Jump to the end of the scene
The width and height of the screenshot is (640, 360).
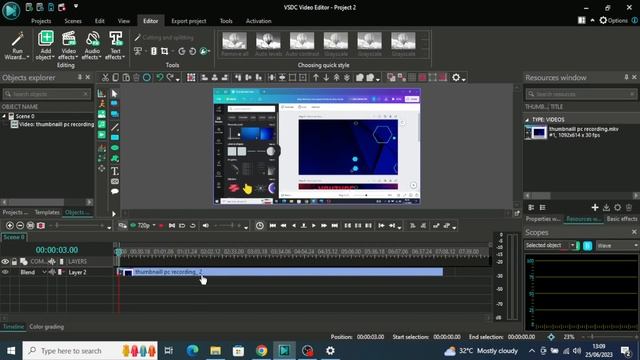point(334,226)
